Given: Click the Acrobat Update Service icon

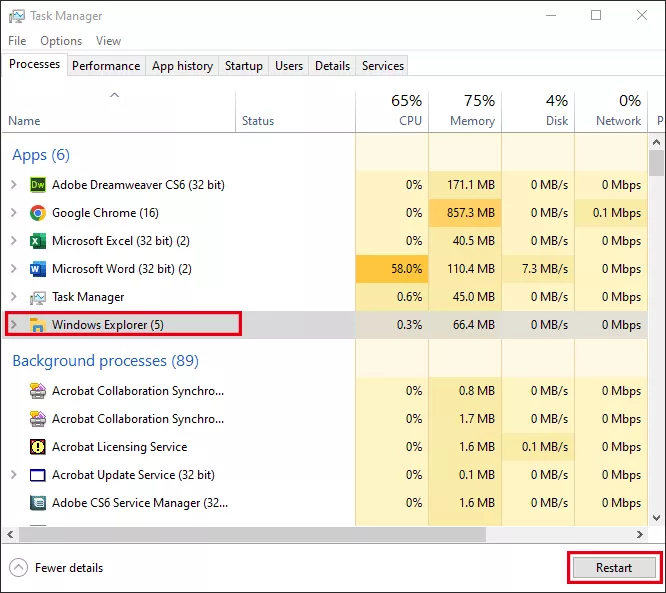Looking at the screenshot, I should pos(38,475).
